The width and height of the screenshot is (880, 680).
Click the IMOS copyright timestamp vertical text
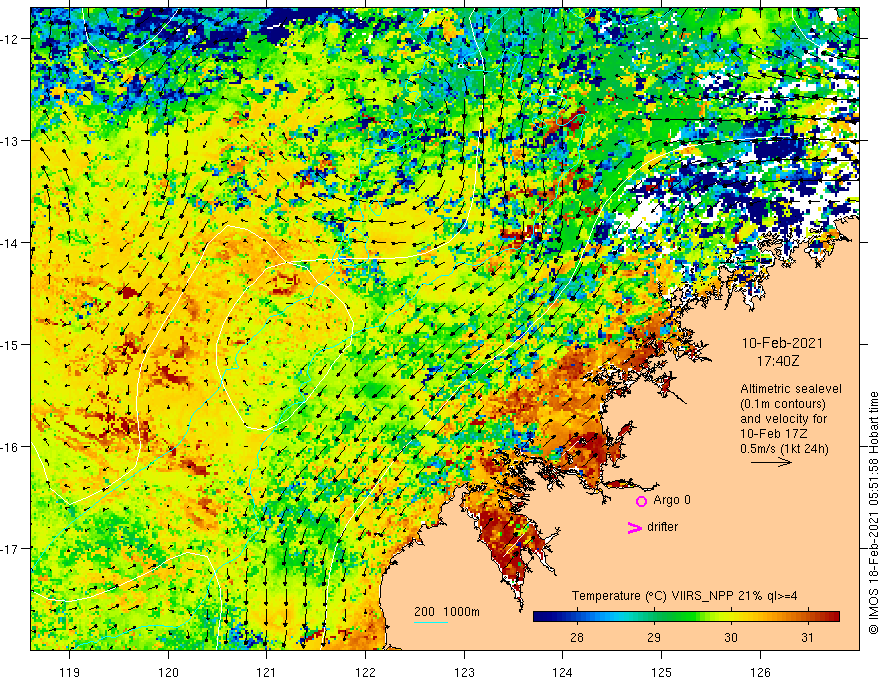point(873,513)
